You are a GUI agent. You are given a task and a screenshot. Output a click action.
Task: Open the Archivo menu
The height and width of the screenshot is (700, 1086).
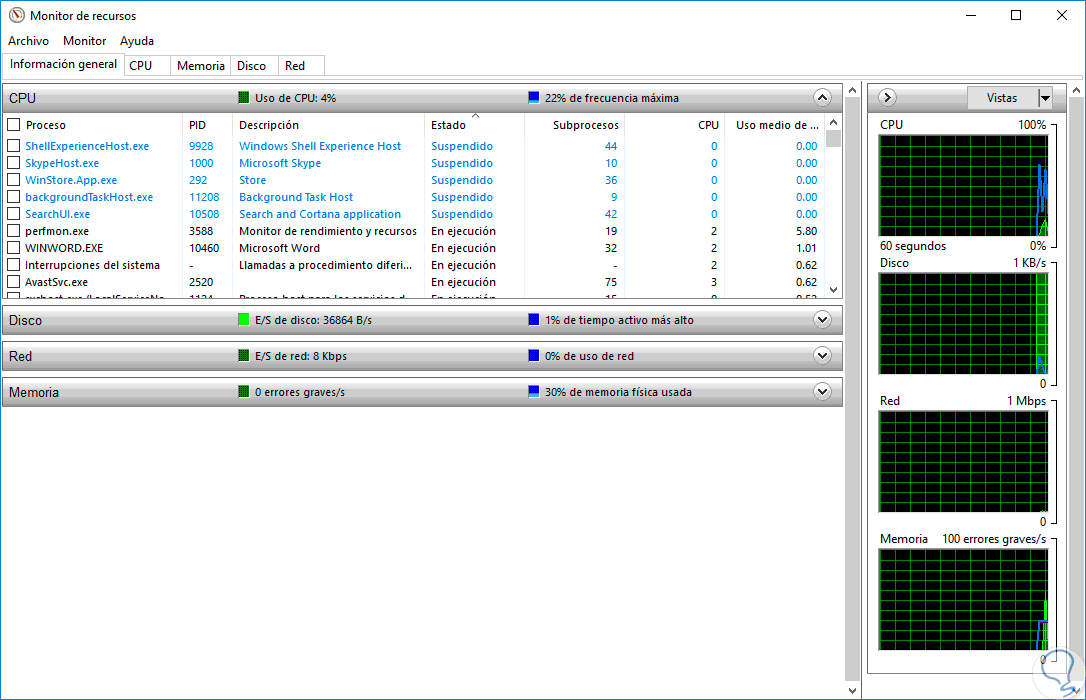pos(28,41)
